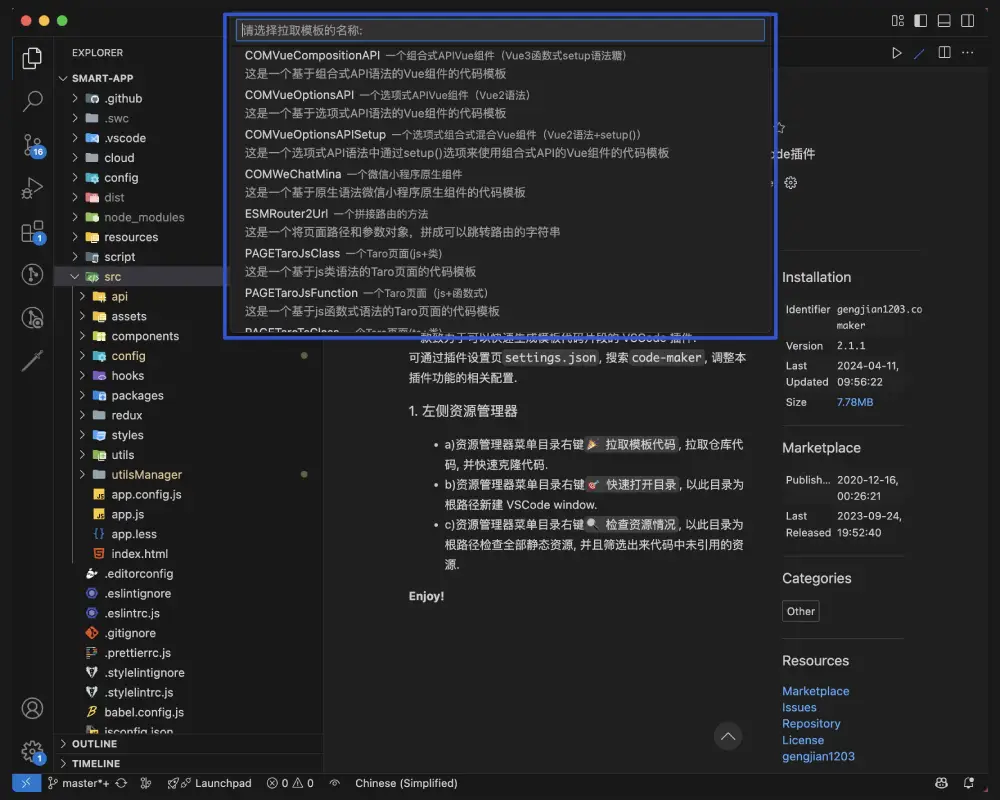The height and width of the screenshot is (800, 1000).
Task: Open the Extensions view in activity bar
Action: (33, 232)
